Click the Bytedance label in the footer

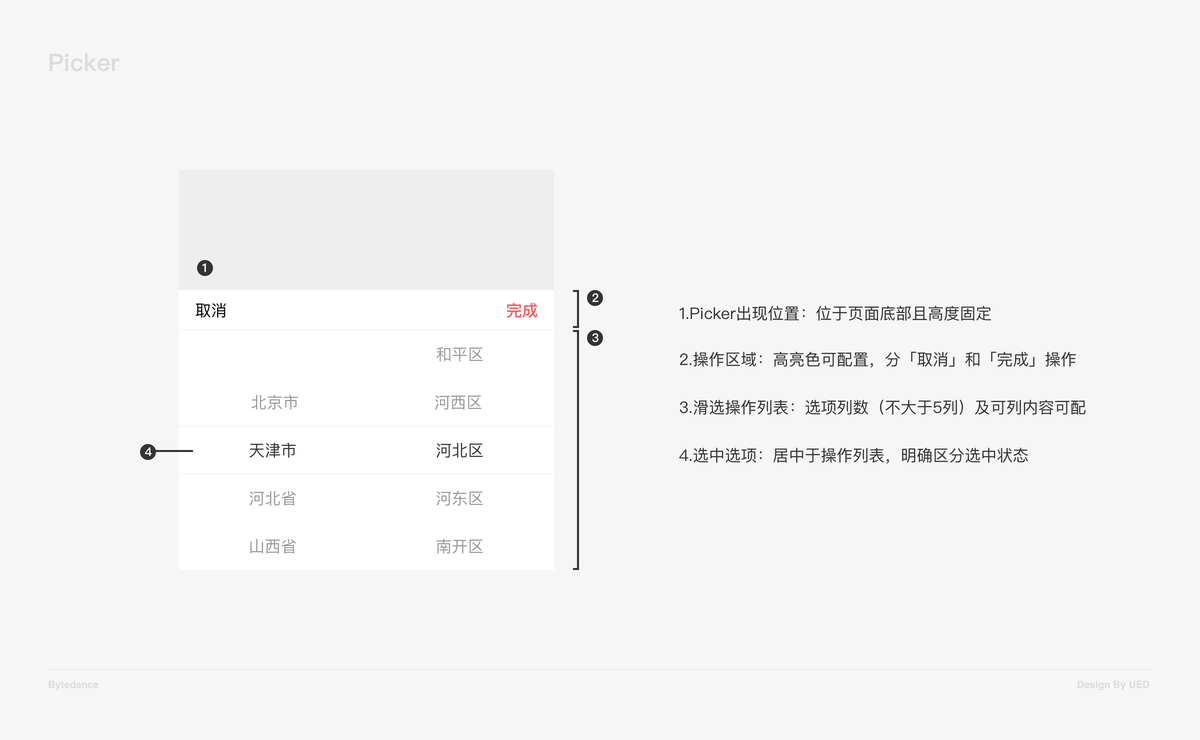[x=73, y=684]
